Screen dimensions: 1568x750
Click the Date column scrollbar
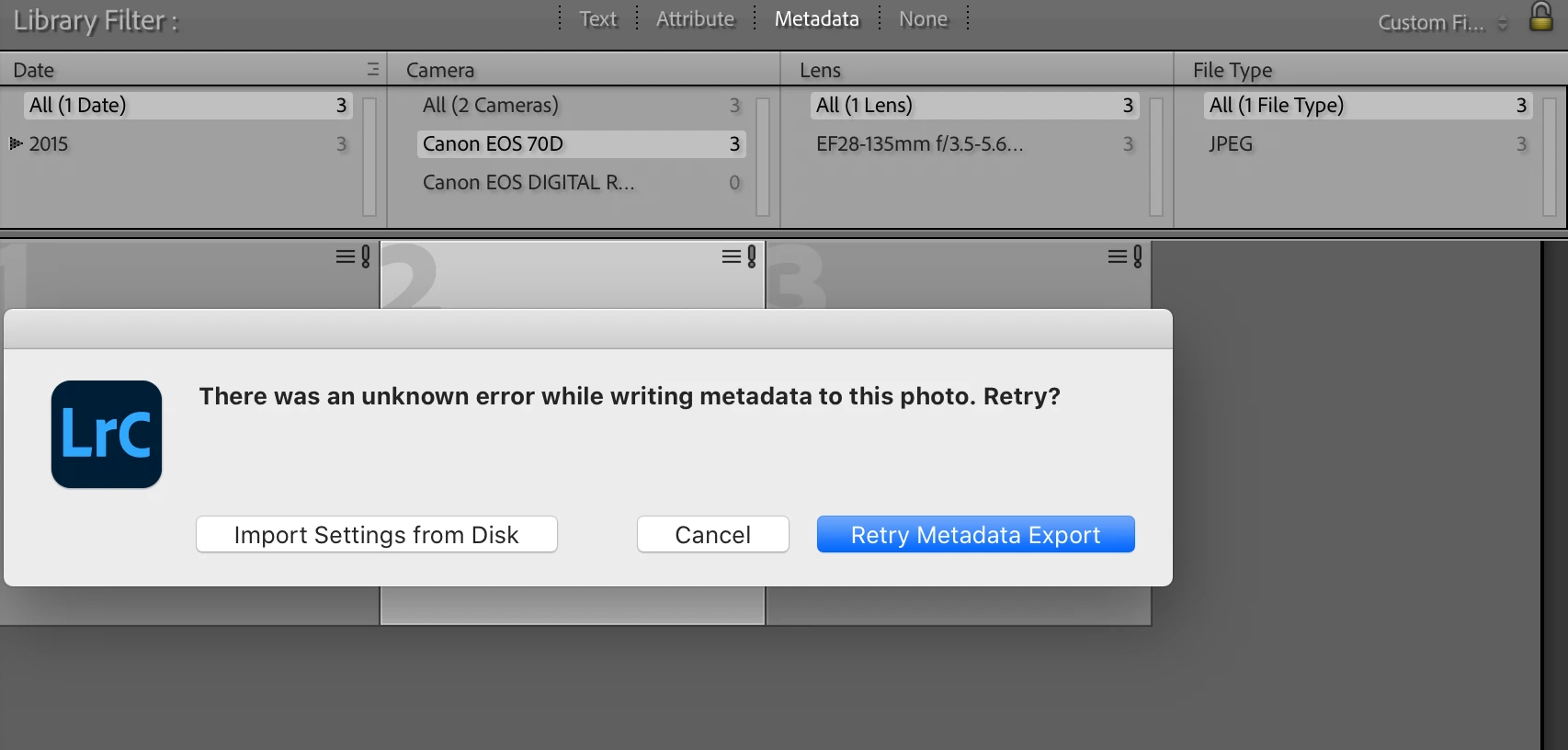pyautogui.click(x=369, y=156)
